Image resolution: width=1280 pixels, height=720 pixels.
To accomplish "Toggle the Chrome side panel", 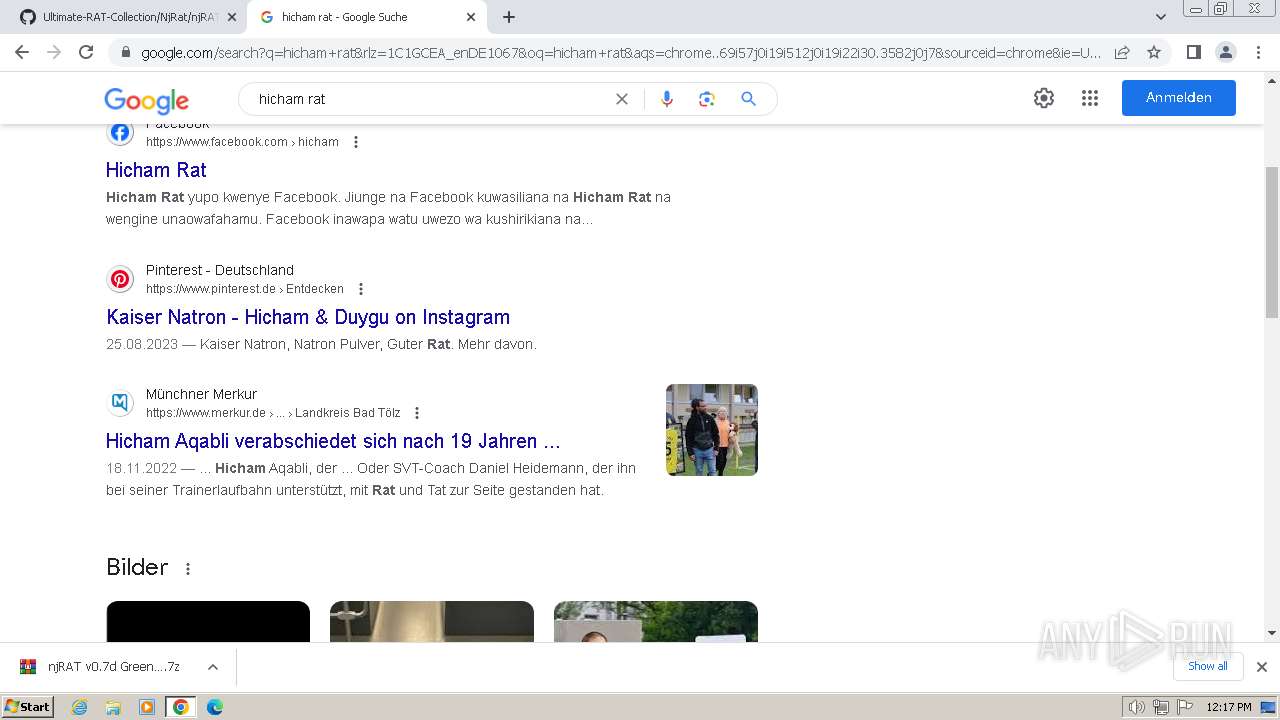I will pyautogui.click(x=1193, y=52).
